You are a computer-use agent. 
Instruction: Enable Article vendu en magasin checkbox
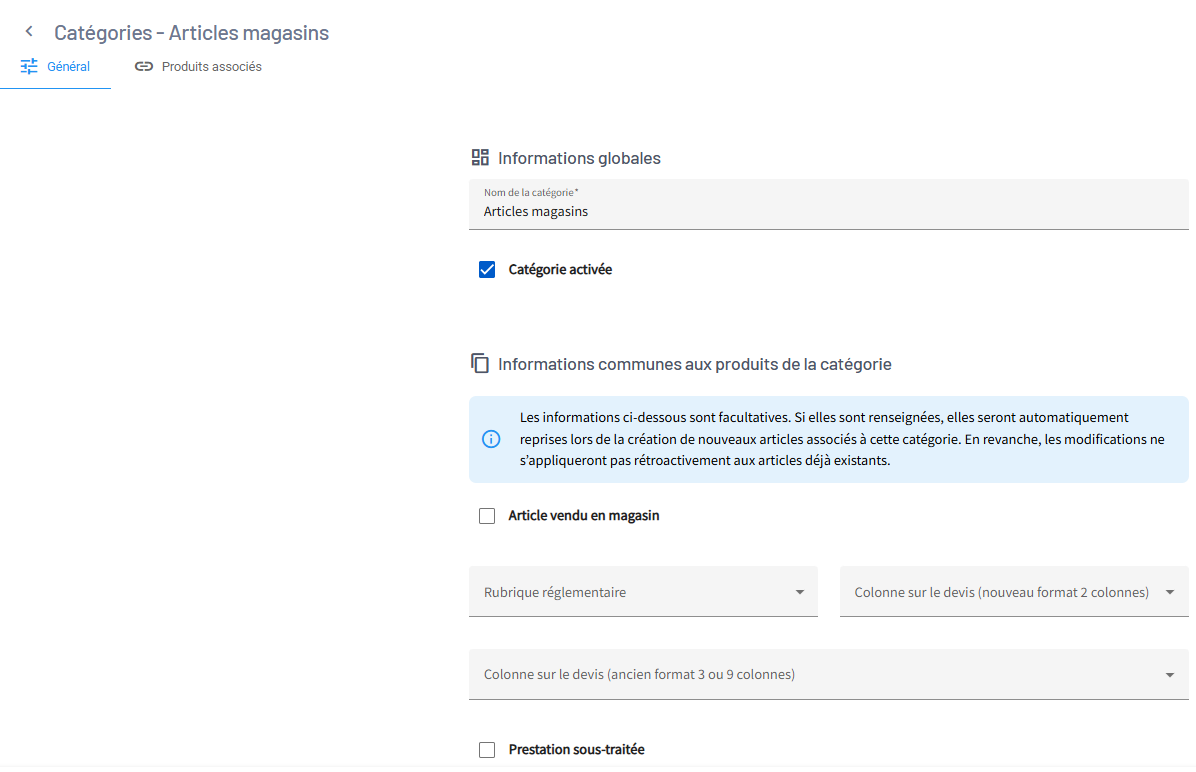pos(487,516)
